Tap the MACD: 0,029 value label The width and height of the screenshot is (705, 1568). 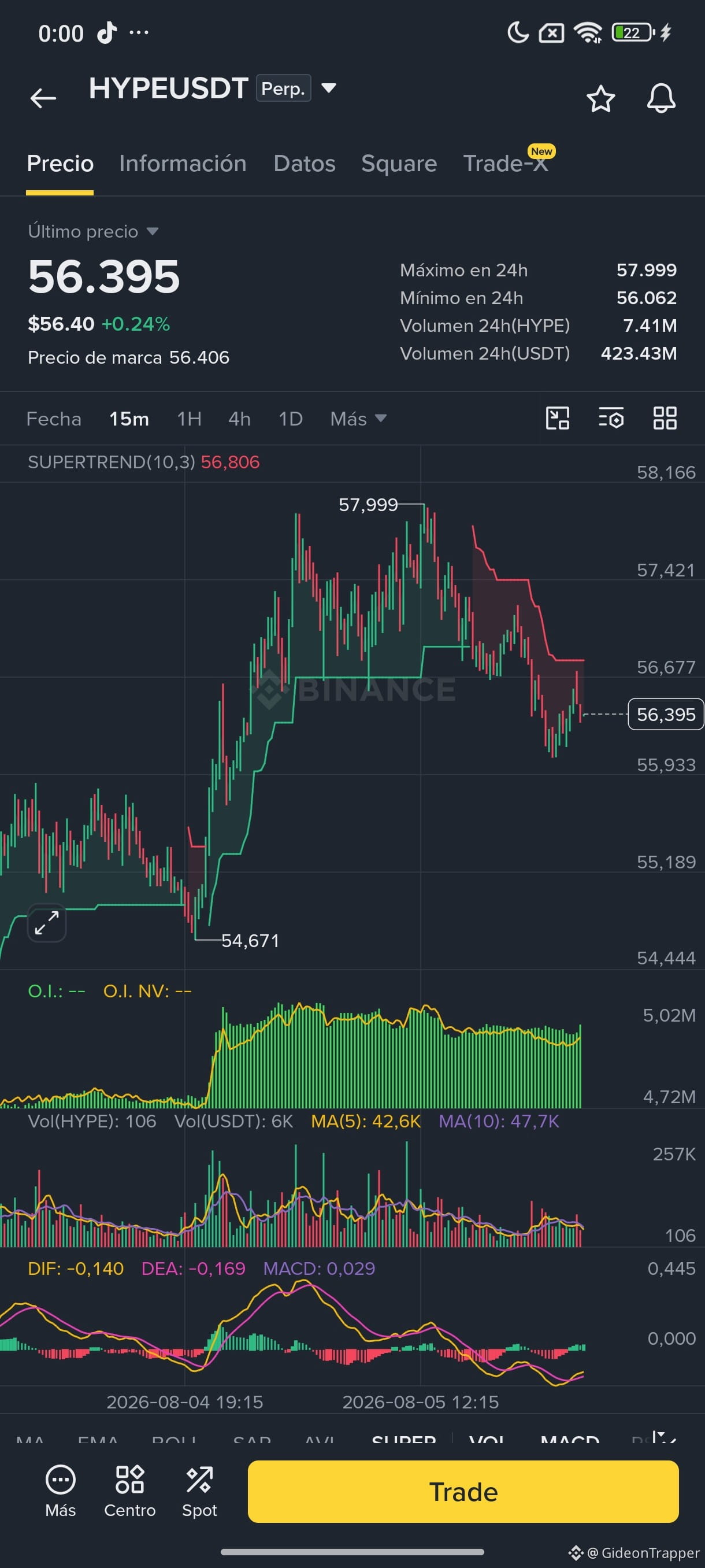pyautogui.click(x=319, y=1269)
